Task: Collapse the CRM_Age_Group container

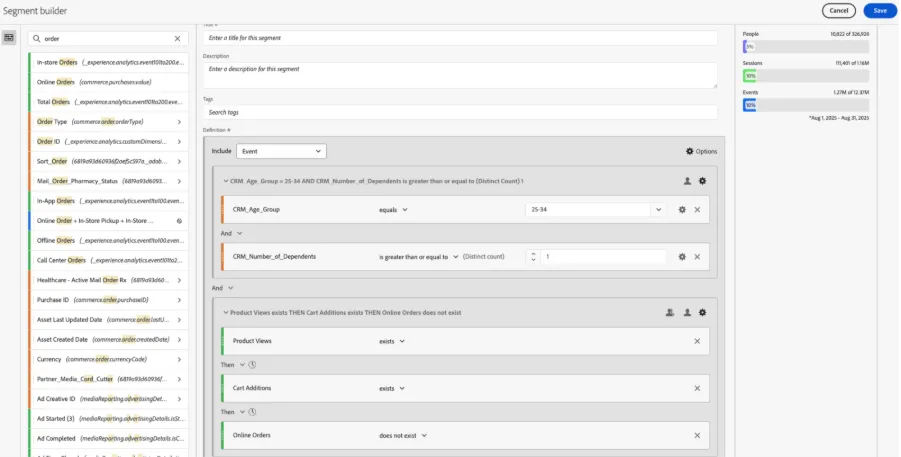Action: tap(226, 181)
